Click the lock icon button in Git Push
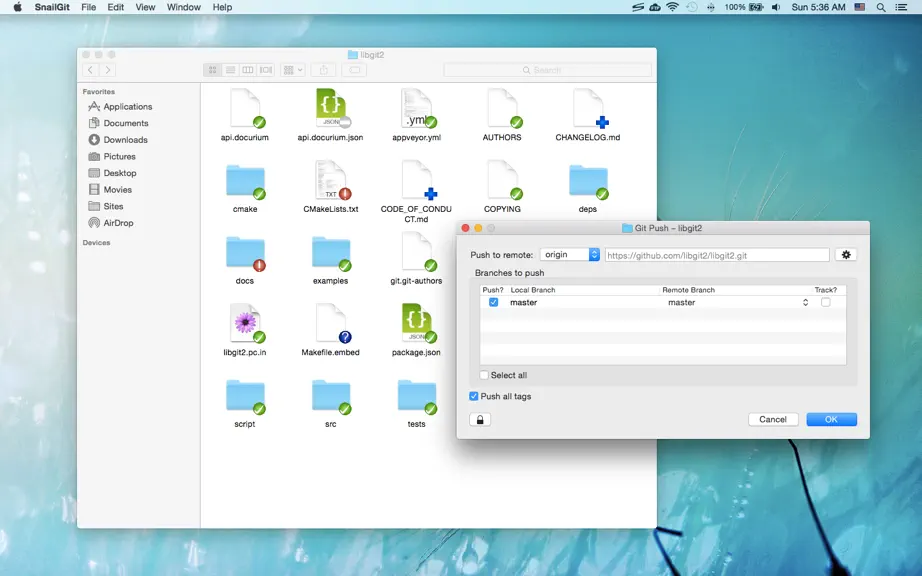This screenshot has width=922, height=576. point(480,420)
